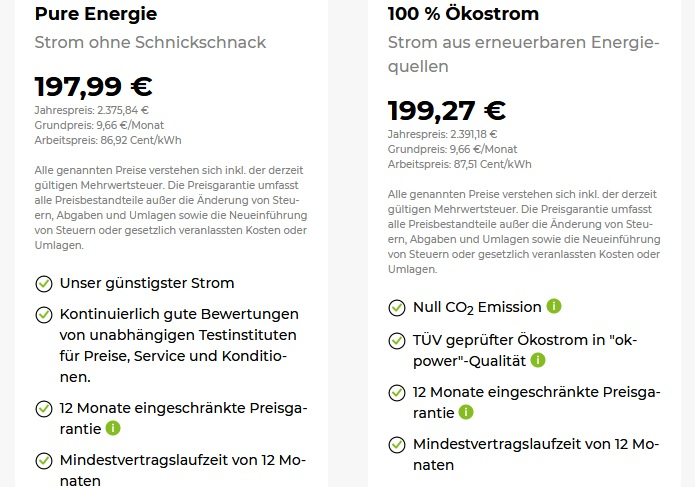Screen dimensions: 695x487
Task: Click checkmark beside Ökostrom Mindestvertragslaufzeit
Action: click(x=397, y=444)
